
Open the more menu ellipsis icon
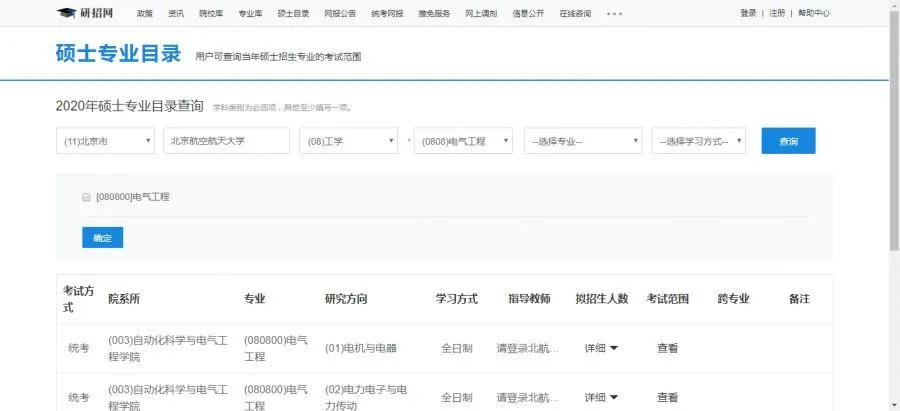[614, 14]
